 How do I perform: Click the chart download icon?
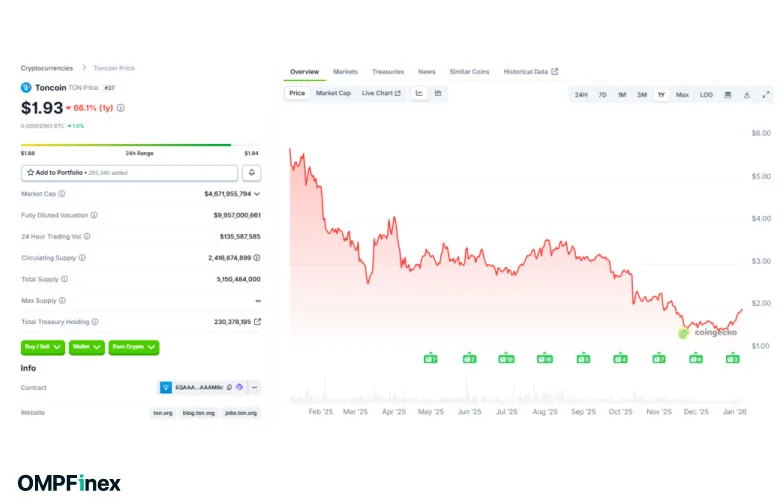pos(748,95)
